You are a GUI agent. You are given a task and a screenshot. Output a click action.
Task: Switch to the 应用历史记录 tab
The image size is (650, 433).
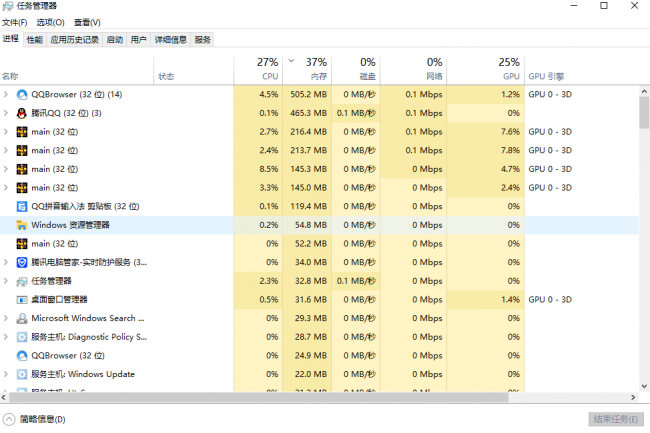click(75, 40)
